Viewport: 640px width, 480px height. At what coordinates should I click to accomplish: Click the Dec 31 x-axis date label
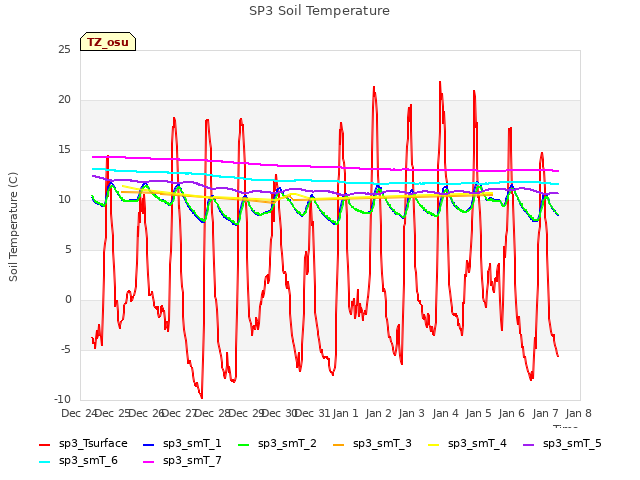coord(312,413)
